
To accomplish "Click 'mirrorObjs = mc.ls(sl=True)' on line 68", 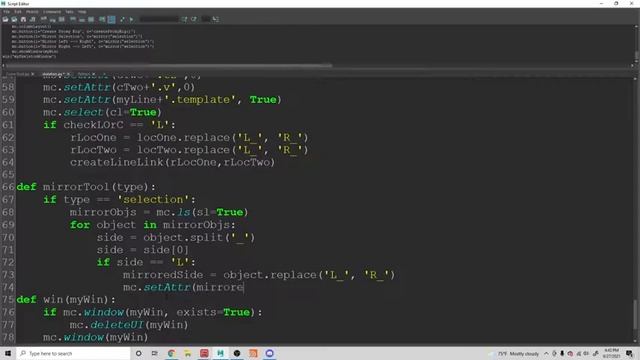I will point(159,212).
